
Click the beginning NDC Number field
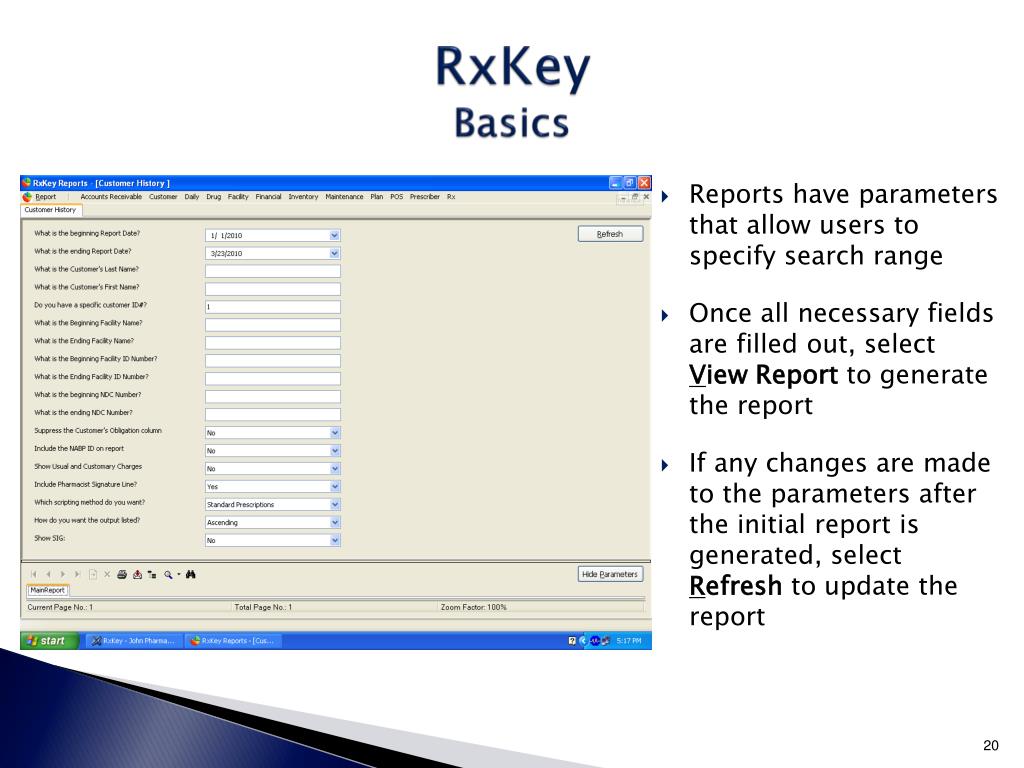[273, 396]
